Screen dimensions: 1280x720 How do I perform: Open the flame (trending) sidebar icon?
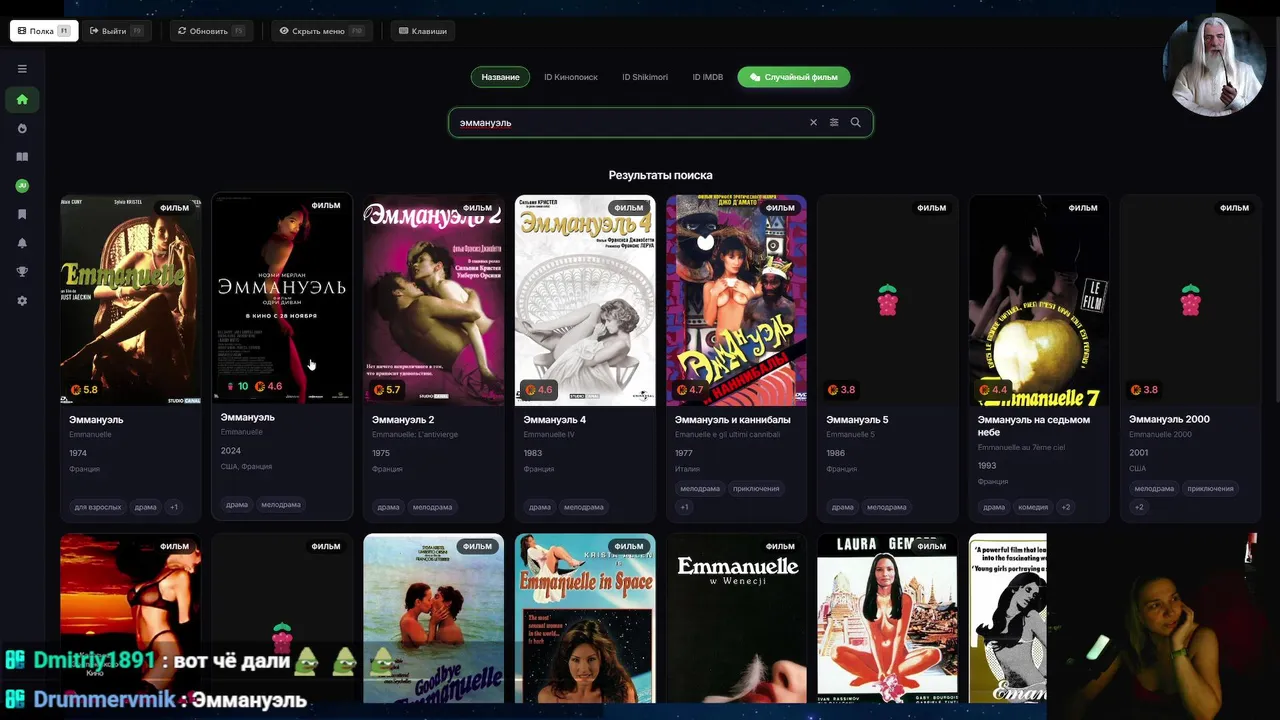click(x=22, y=128)
